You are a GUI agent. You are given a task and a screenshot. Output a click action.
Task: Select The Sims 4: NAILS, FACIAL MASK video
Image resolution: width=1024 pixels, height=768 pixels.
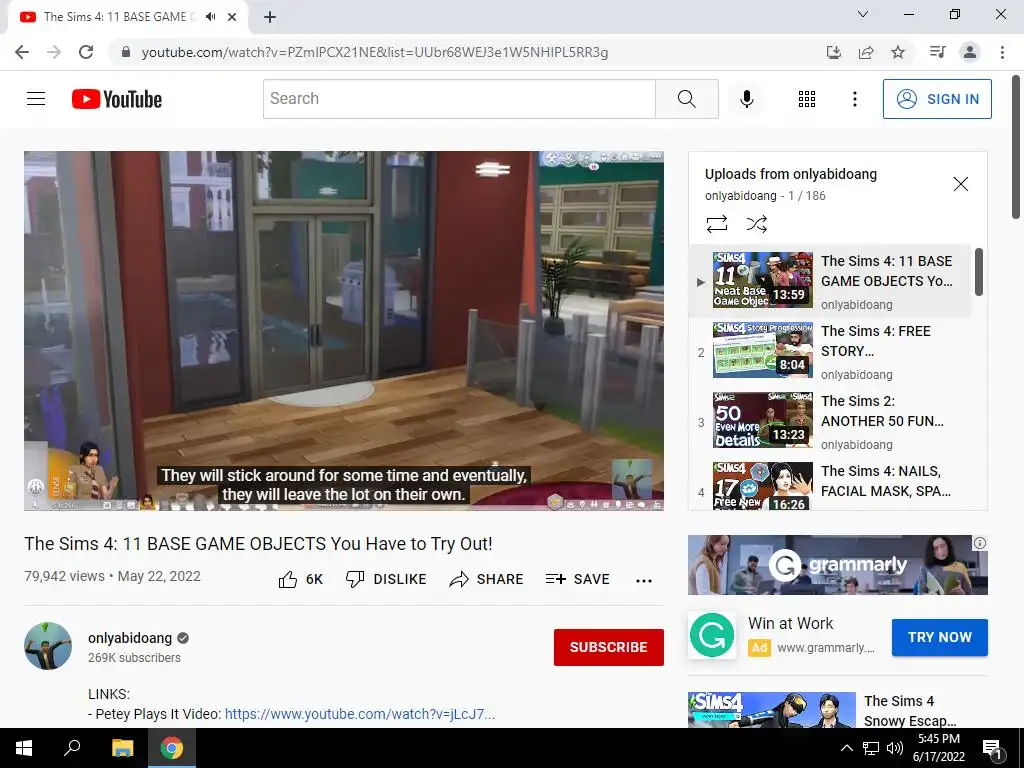click(x=830, y=487)
